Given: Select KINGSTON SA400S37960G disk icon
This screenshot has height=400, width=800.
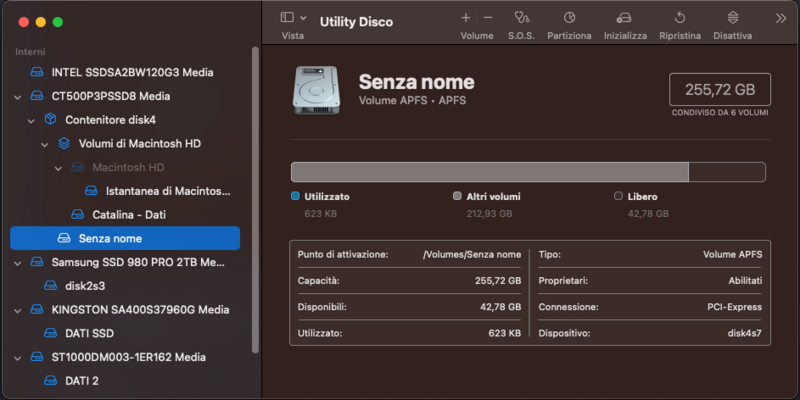Looking at the screenshot, I should [x=37, y=309].
